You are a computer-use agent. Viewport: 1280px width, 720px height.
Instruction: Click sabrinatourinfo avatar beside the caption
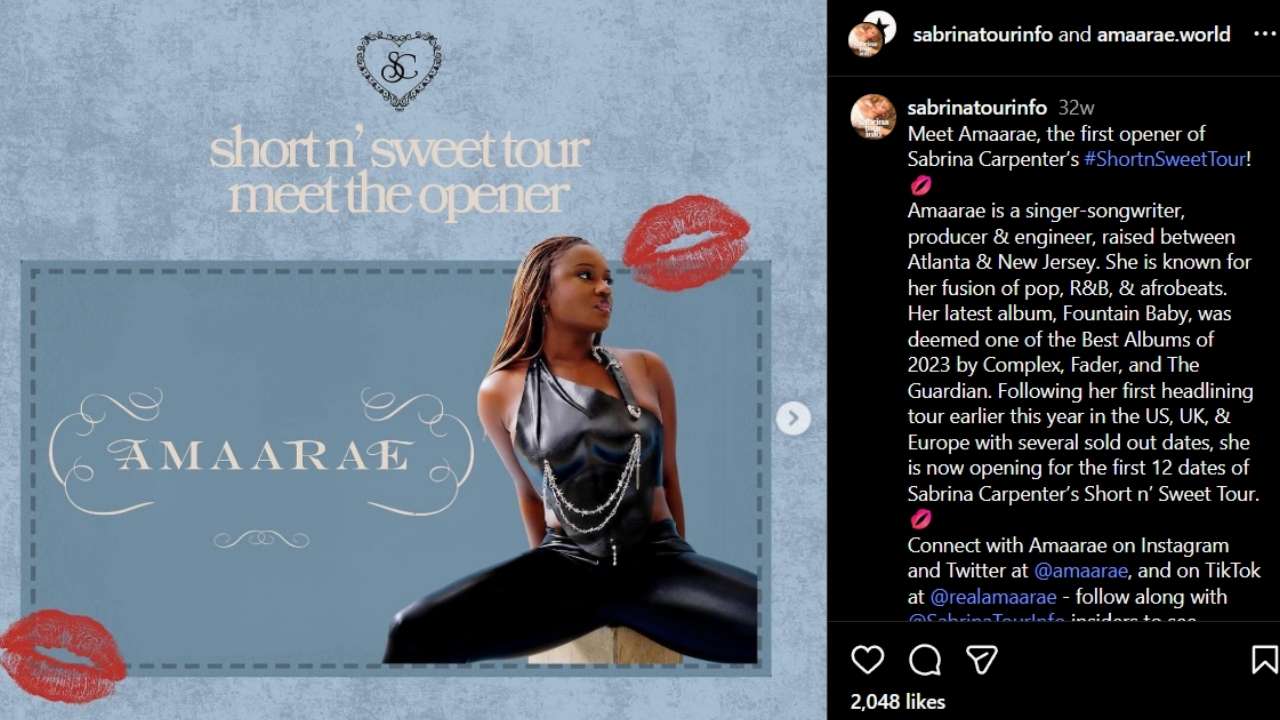pos(872,116)
